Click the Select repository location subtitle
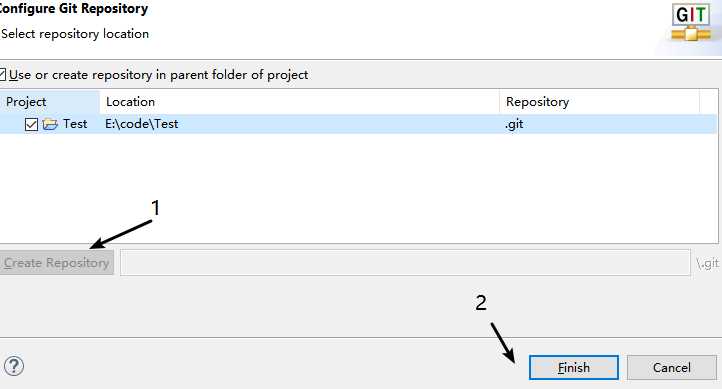This screenshot has height=389, width=722. [75, 34]
